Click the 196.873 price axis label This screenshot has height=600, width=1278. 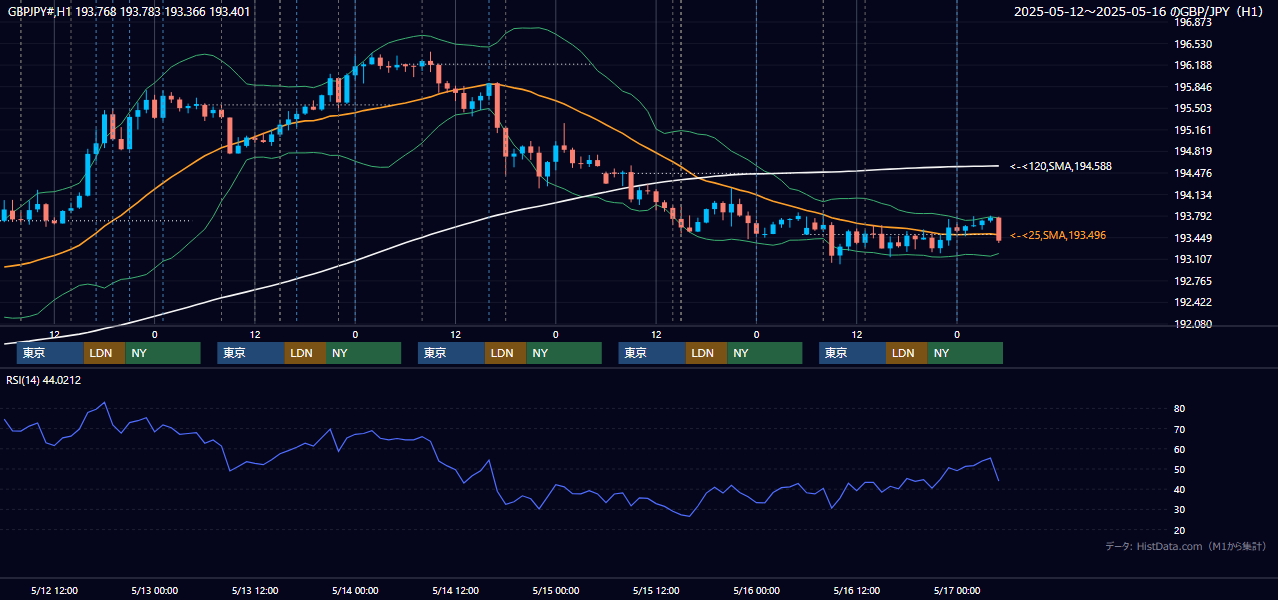click(1193, 22)
